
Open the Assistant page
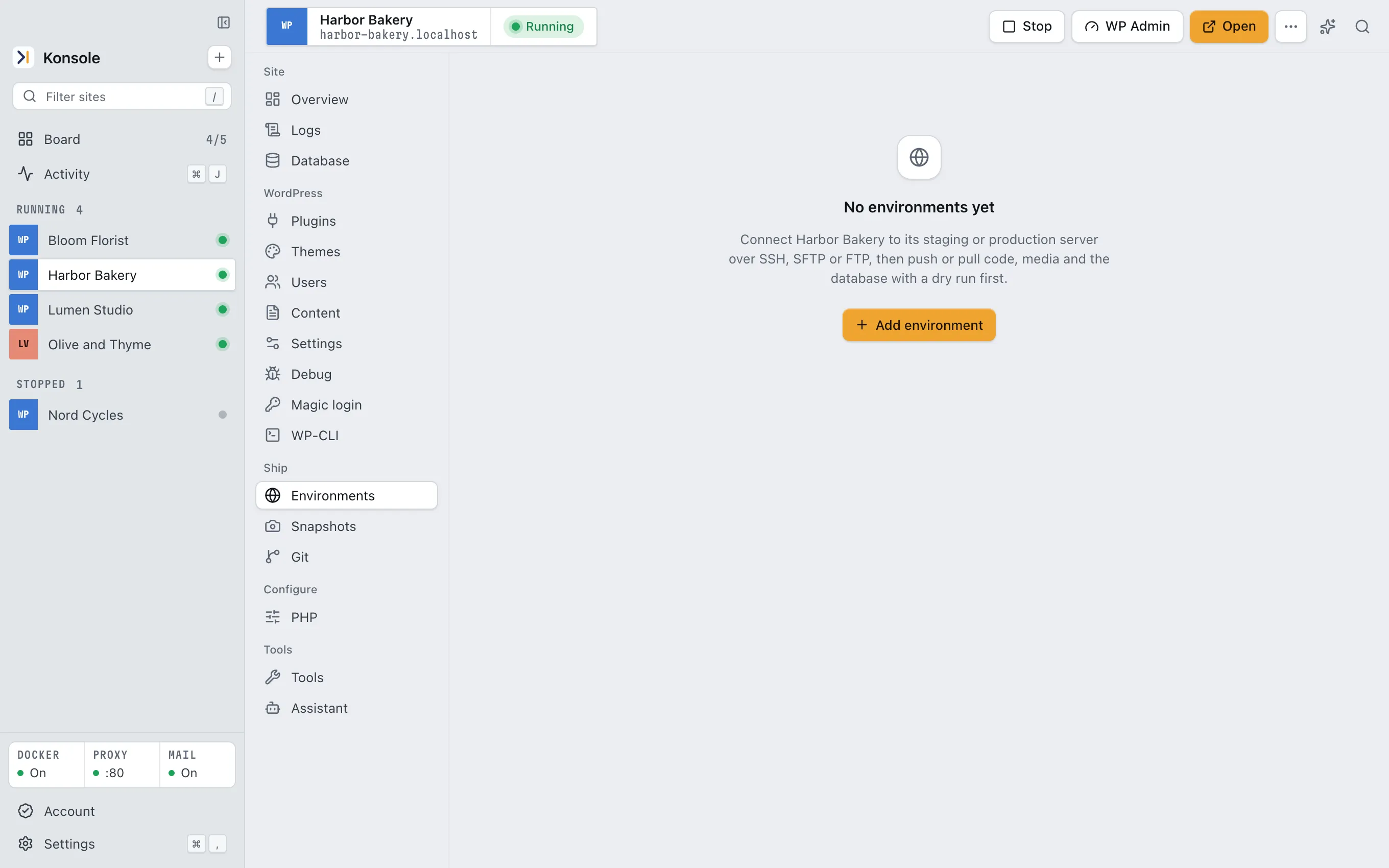[x=347, y=708]
